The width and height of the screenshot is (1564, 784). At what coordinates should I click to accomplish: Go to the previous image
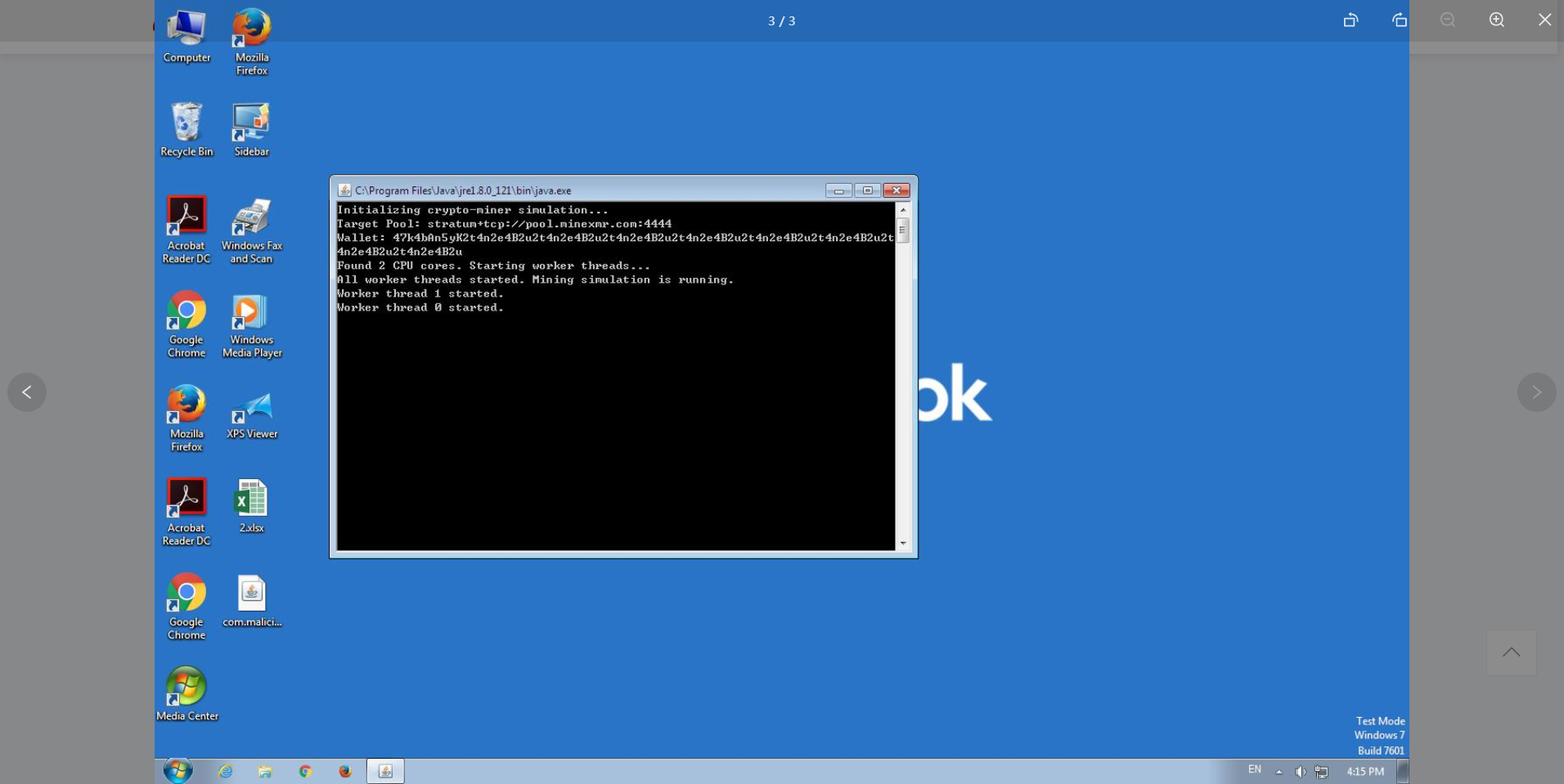27,392
